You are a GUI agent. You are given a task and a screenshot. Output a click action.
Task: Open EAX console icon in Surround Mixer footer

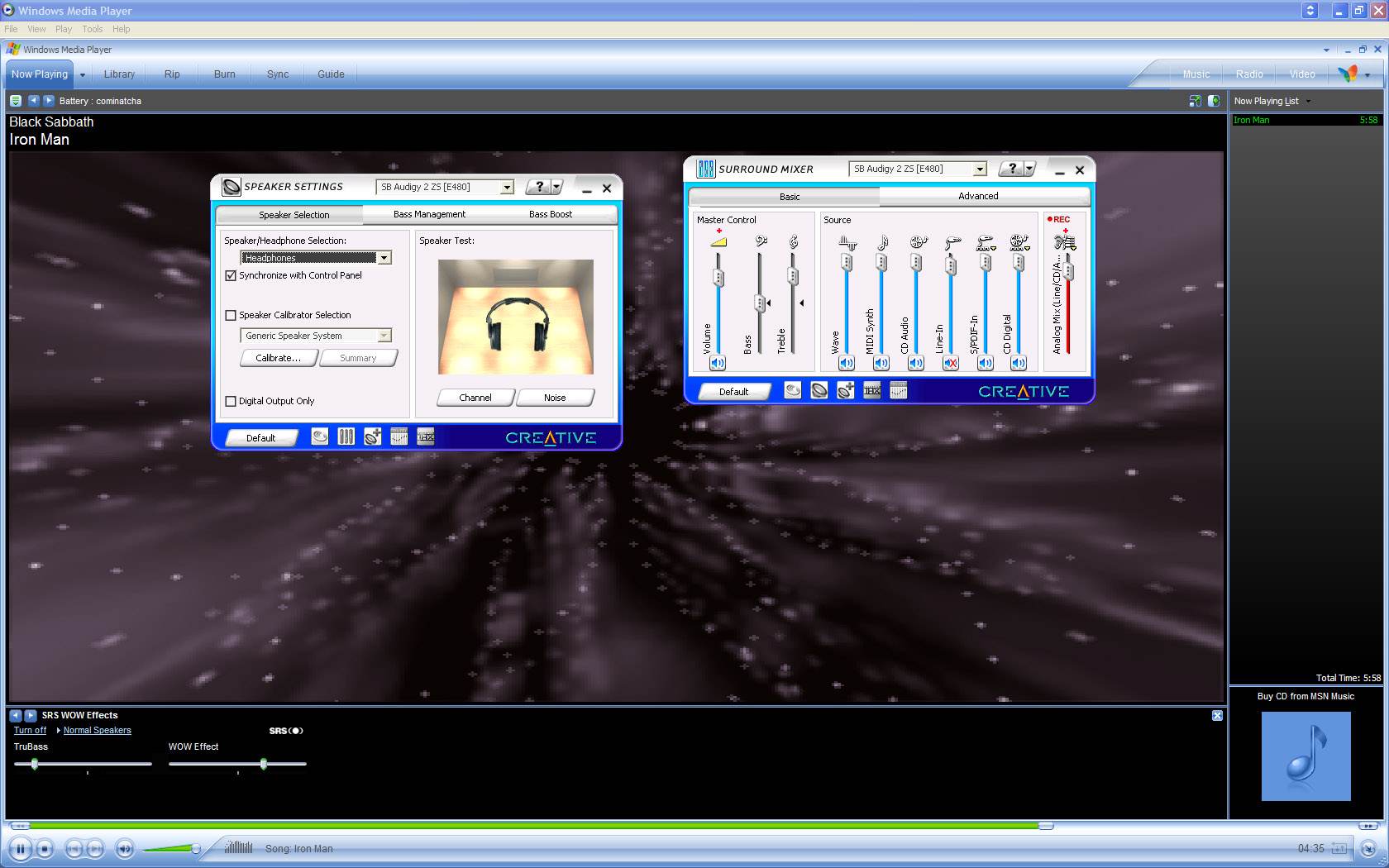coord(793,390)
